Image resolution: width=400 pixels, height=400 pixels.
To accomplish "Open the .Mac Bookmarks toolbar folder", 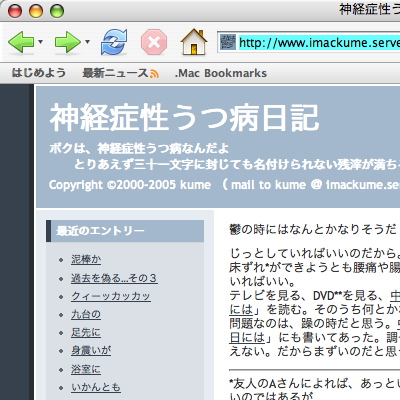I will point(221,73).
